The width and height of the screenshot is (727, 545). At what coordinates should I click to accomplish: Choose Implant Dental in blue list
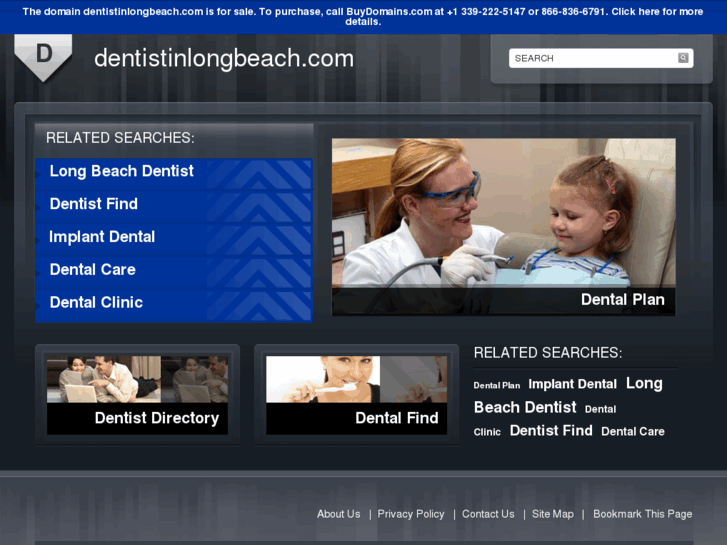coord(102,237)
